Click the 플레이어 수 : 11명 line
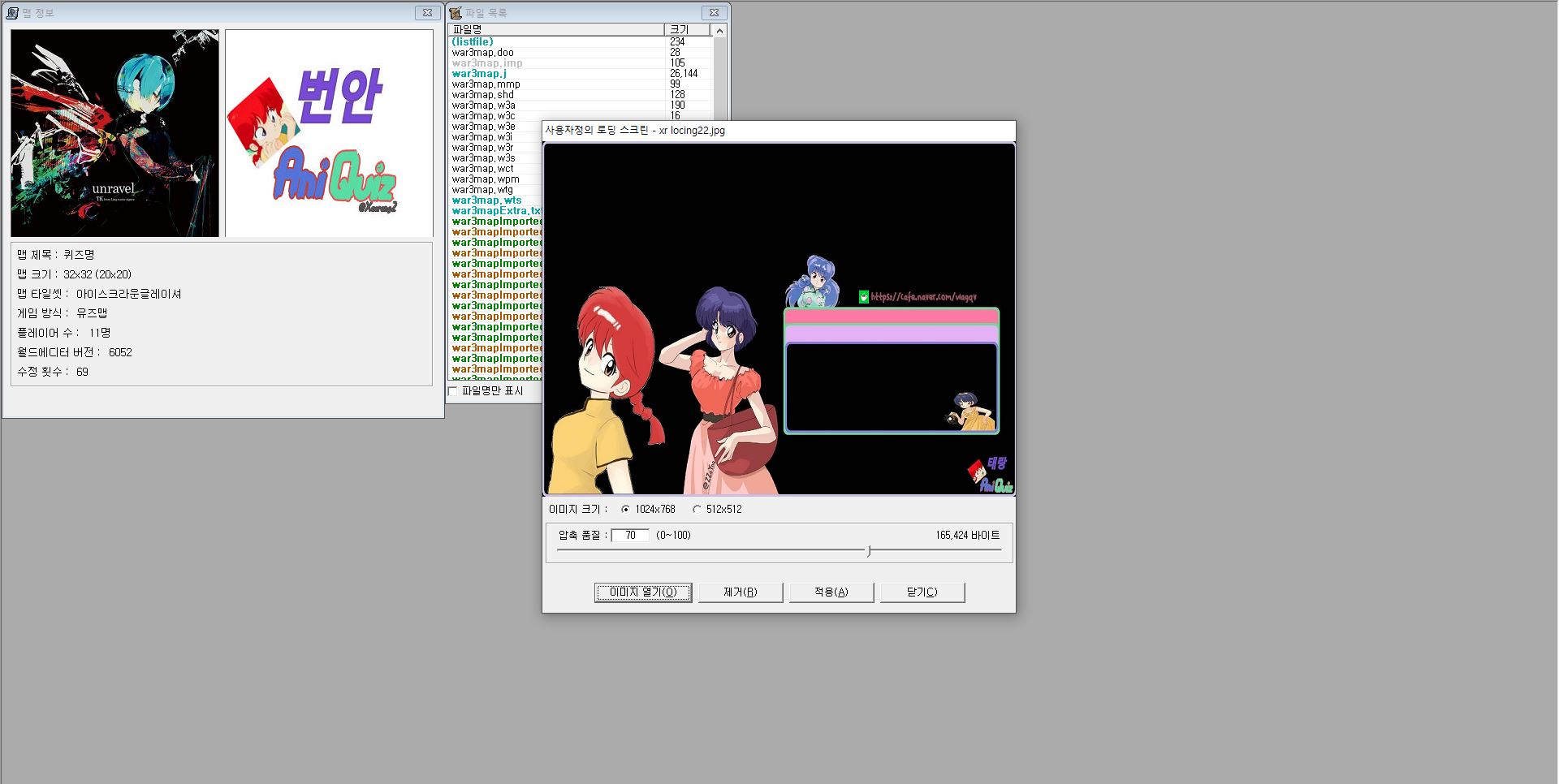The image size is (1559, 784). 63,333
